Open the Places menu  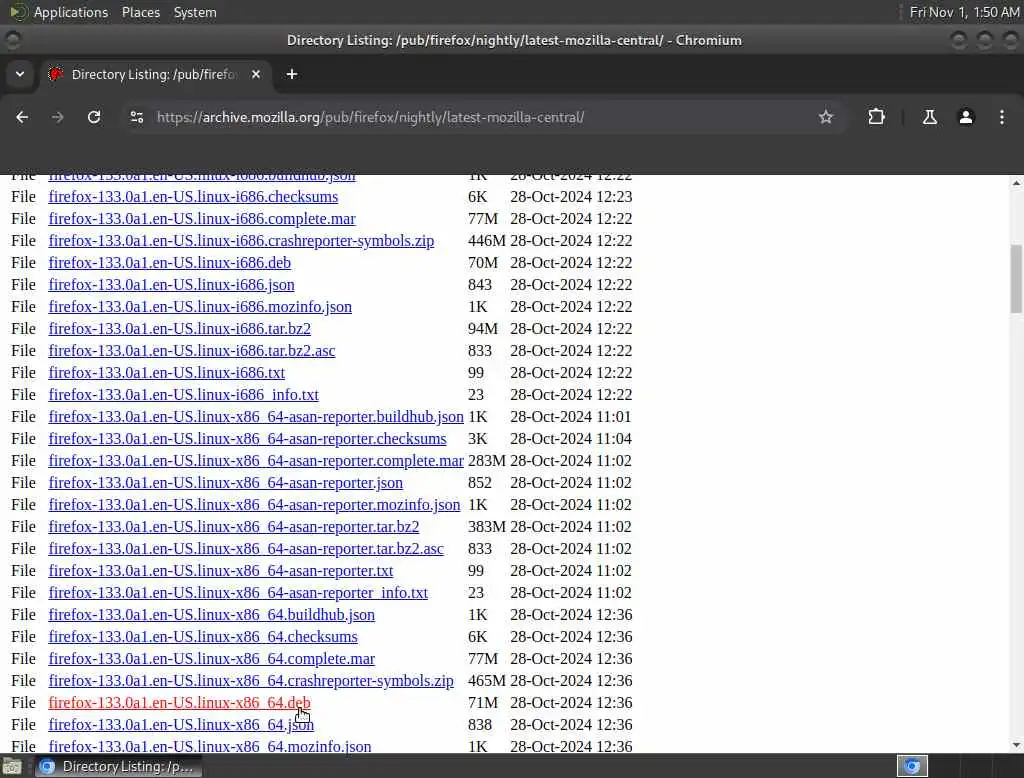141,12
